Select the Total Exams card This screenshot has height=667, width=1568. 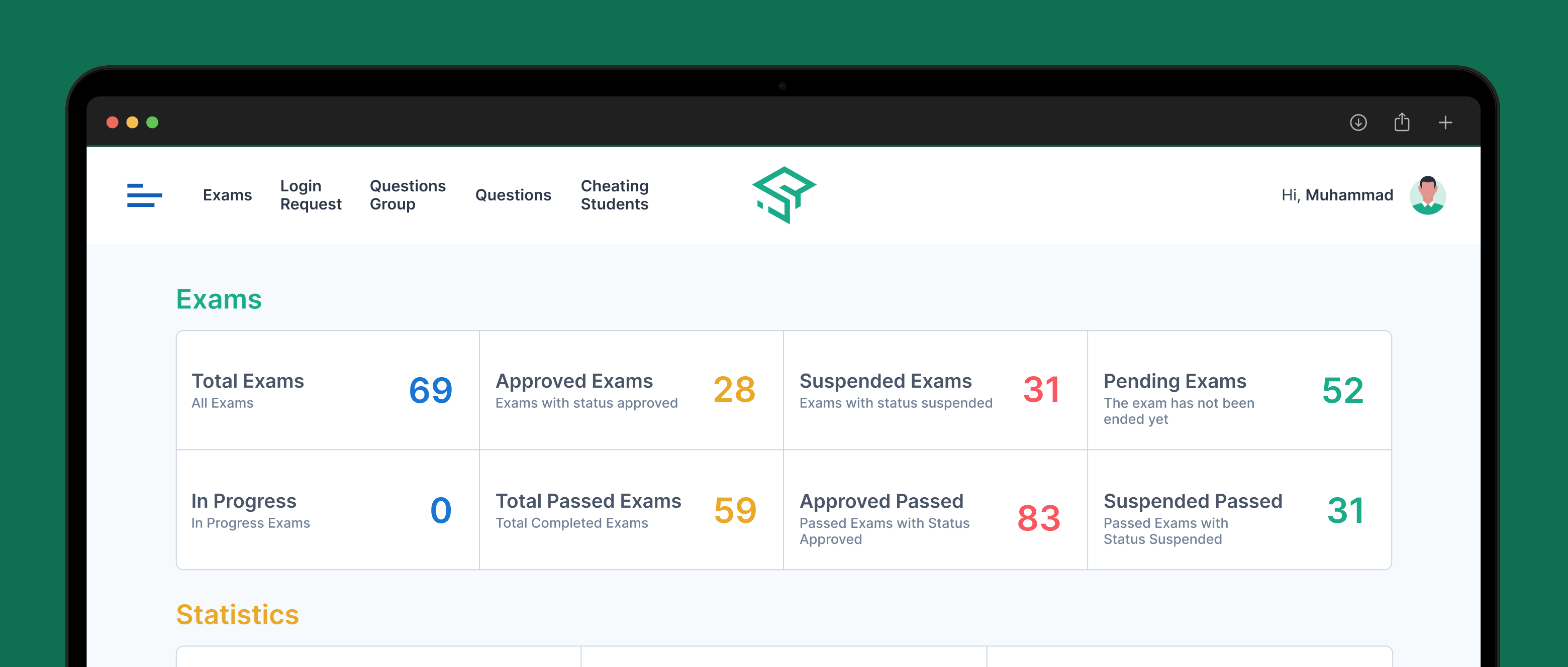coord(328,390)
